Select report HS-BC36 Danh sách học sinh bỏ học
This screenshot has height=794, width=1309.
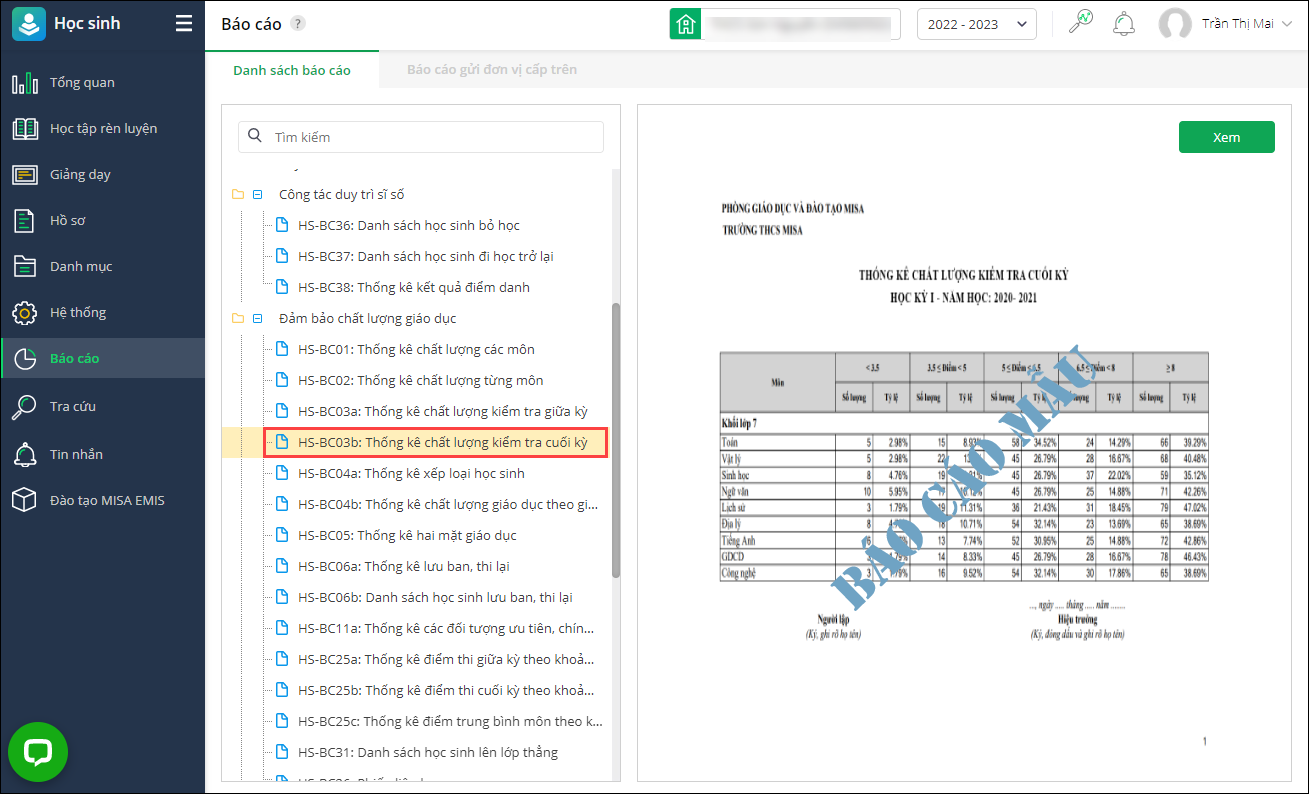409,225
